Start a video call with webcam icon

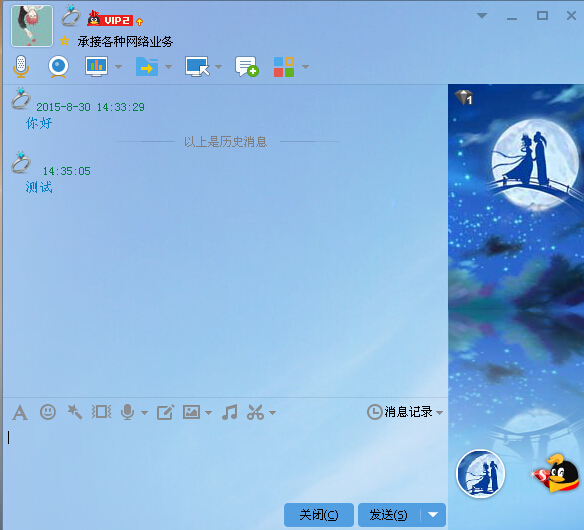coord(58,67)
